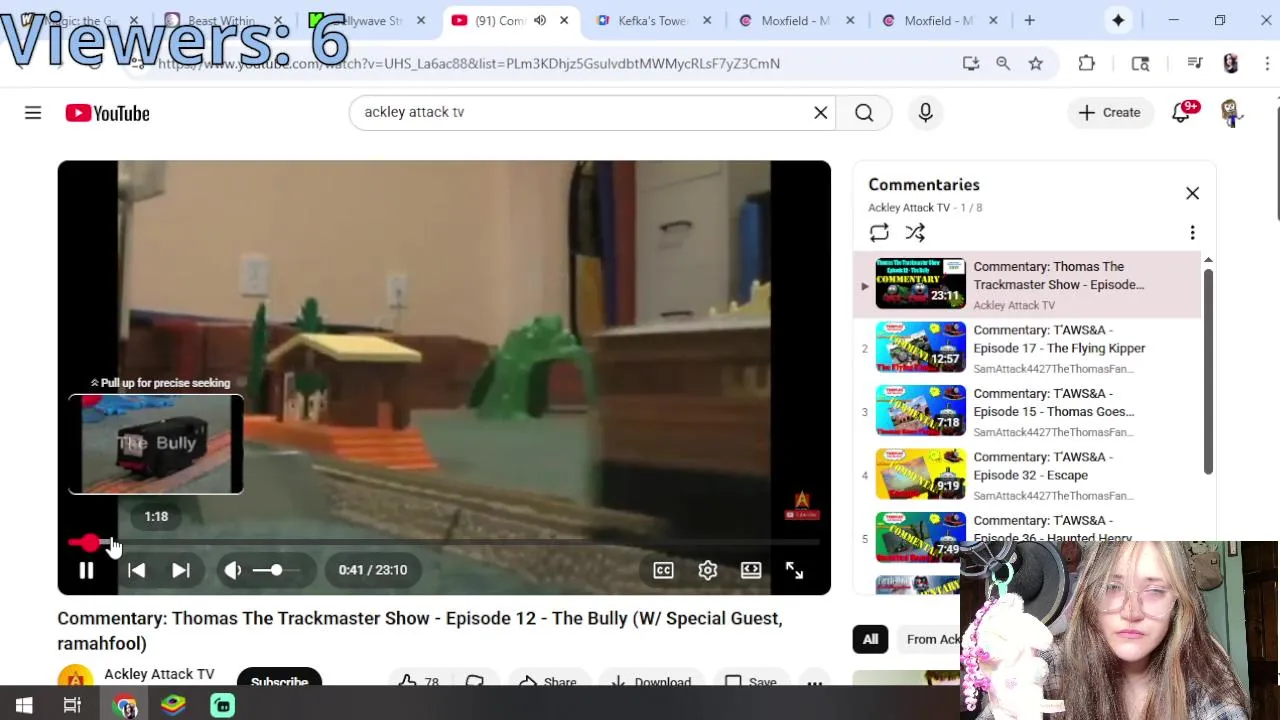Open Windows Start menu
1280x720 pixels.
24,706
